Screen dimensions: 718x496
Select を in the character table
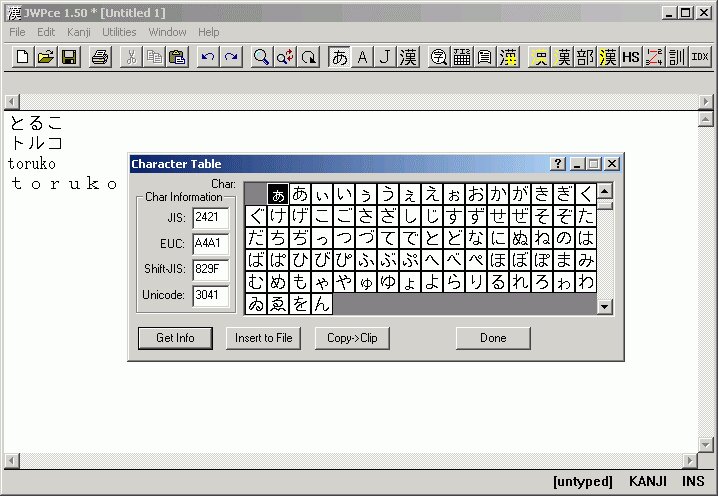(300, 304)
